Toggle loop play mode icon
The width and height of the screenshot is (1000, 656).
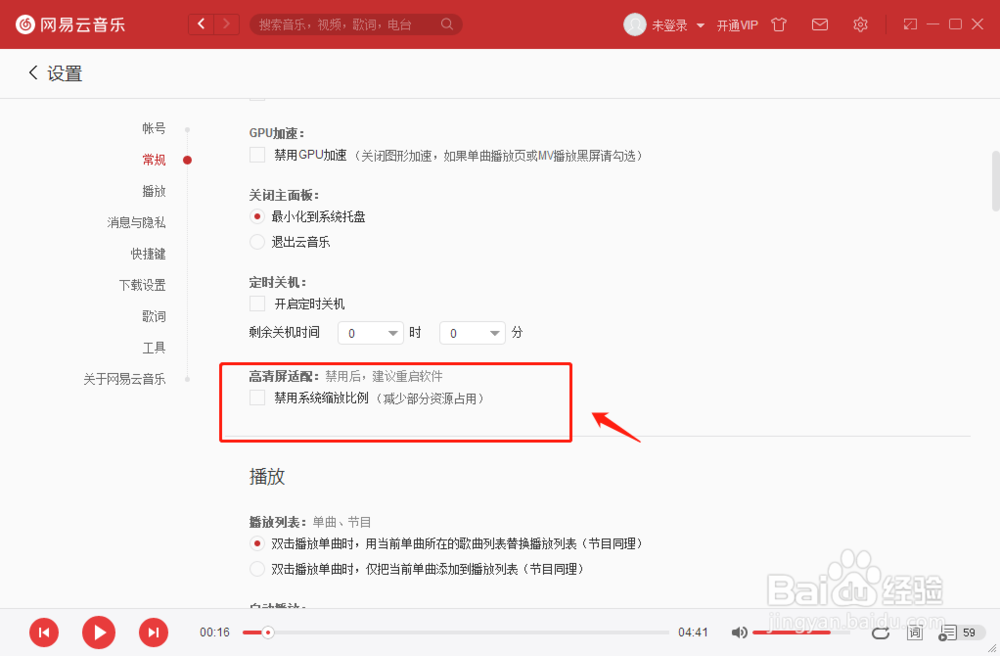881,632
